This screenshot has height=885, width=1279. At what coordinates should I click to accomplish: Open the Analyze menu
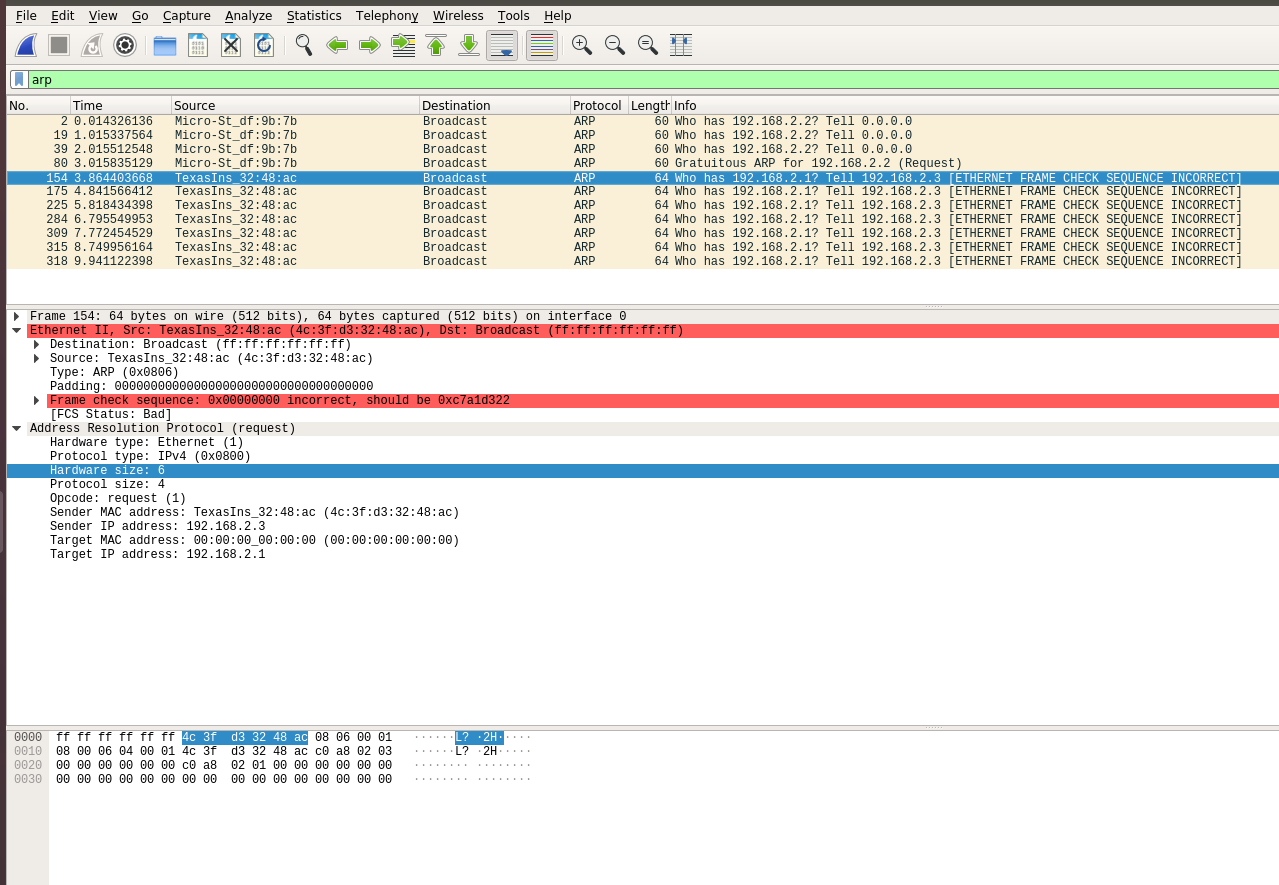click(248, 15)
